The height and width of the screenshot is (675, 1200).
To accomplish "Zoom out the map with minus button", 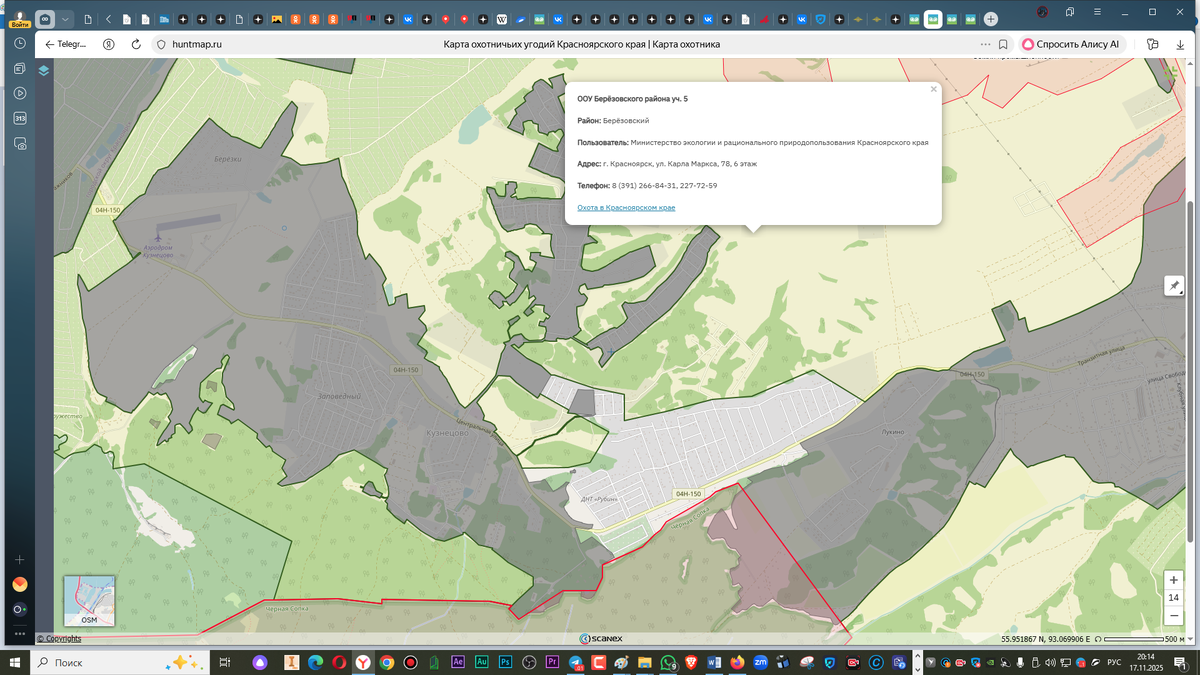I will tap(1173, 616).
